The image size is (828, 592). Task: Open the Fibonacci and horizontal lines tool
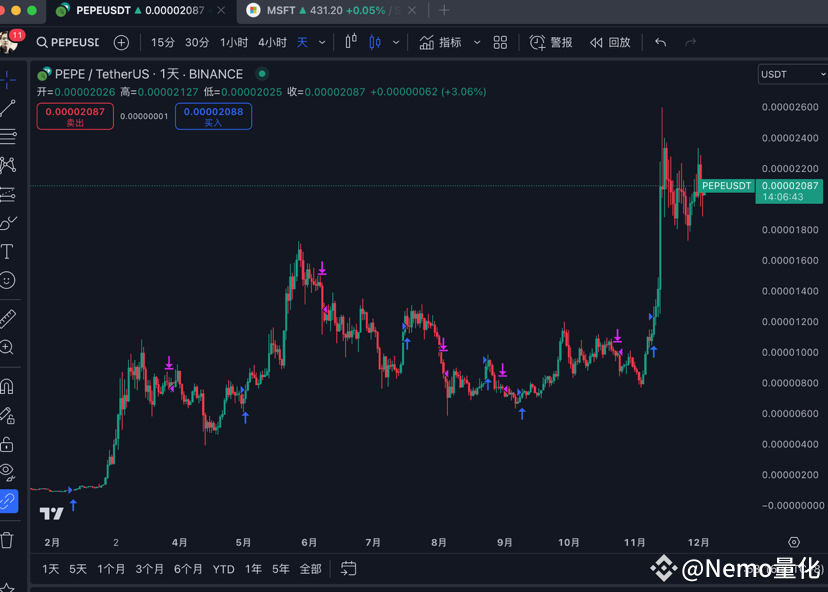pyautogui.click(x=7, y=137)
